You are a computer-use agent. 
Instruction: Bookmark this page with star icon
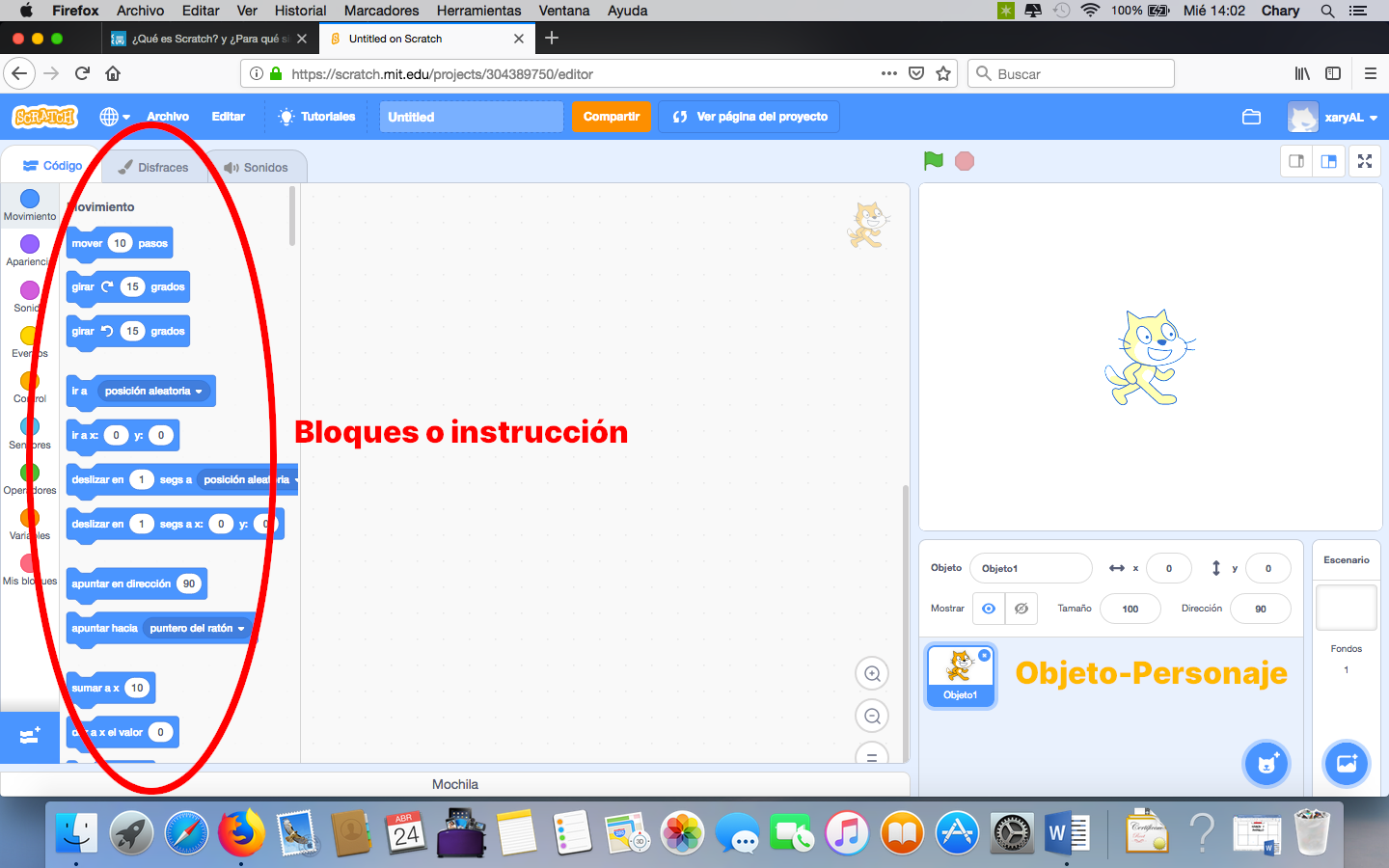coord(943,73)
